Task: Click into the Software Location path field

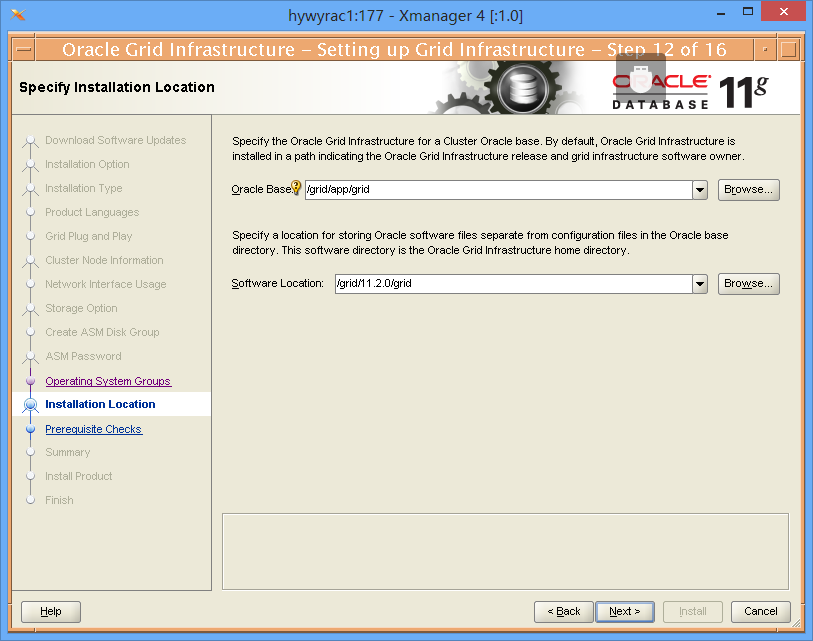Action: click(514, 284)
